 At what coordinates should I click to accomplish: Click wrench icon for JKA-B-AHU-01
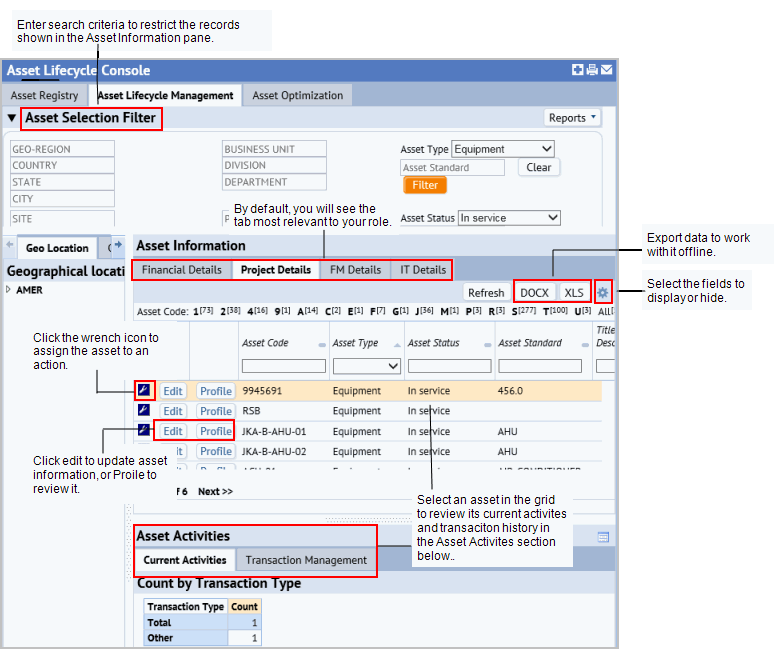pos(144,430)
